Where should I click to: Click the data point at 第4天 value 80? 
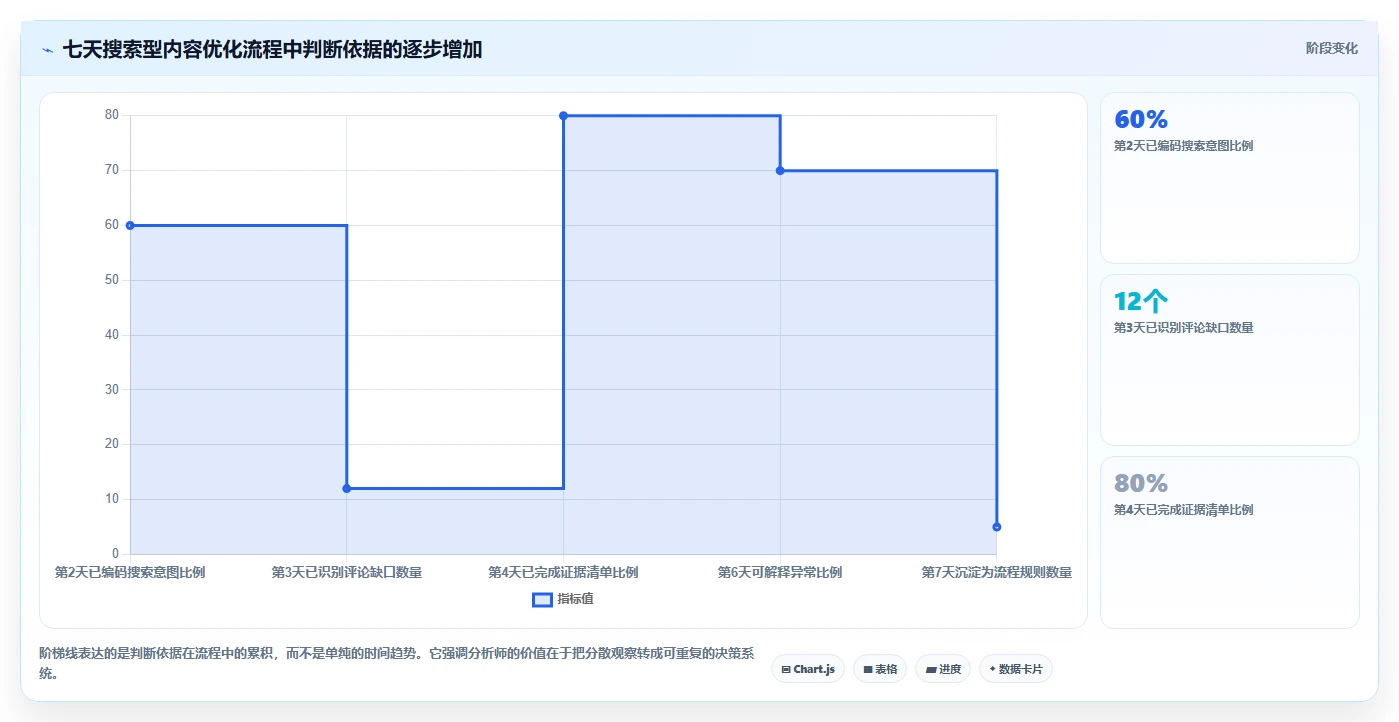[563, 116]
